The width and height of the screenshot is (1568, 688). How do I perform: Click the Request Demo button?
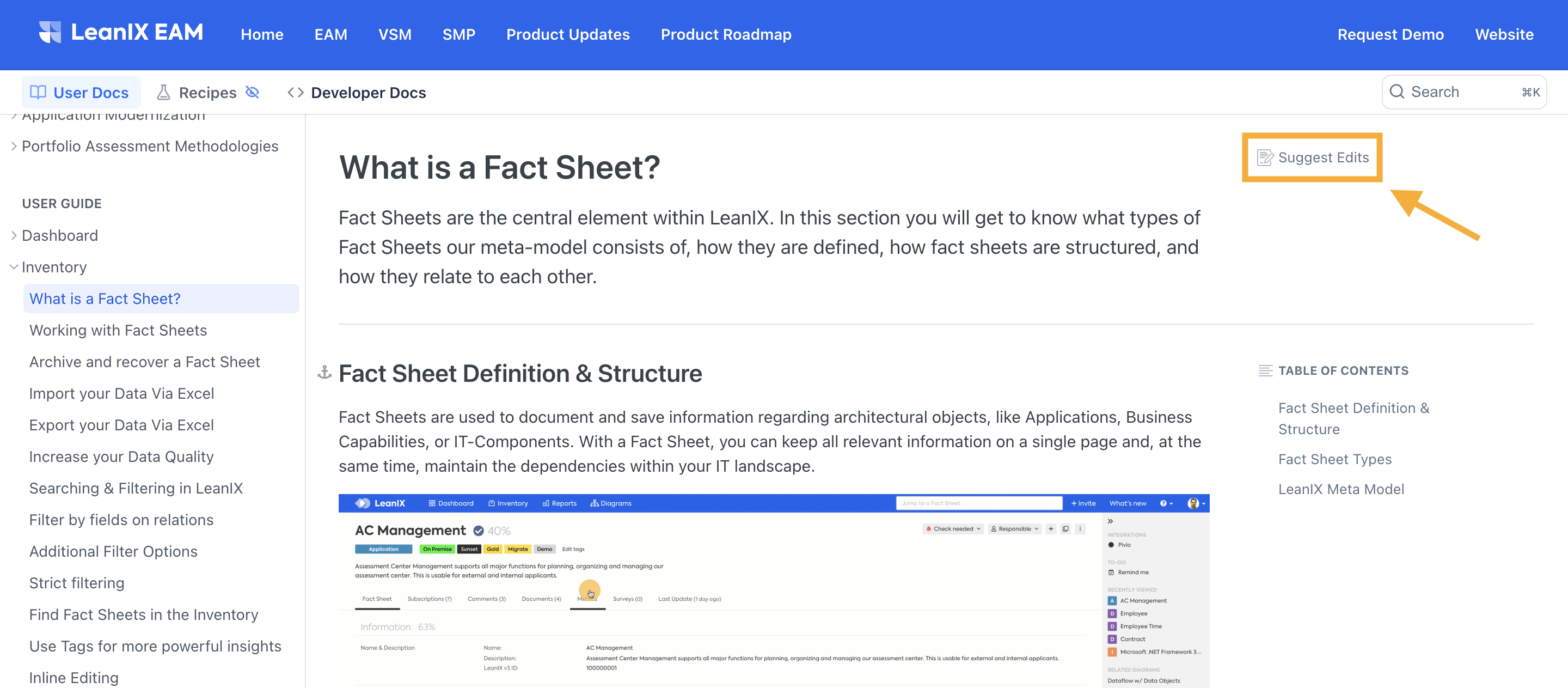pos(1391,34)
